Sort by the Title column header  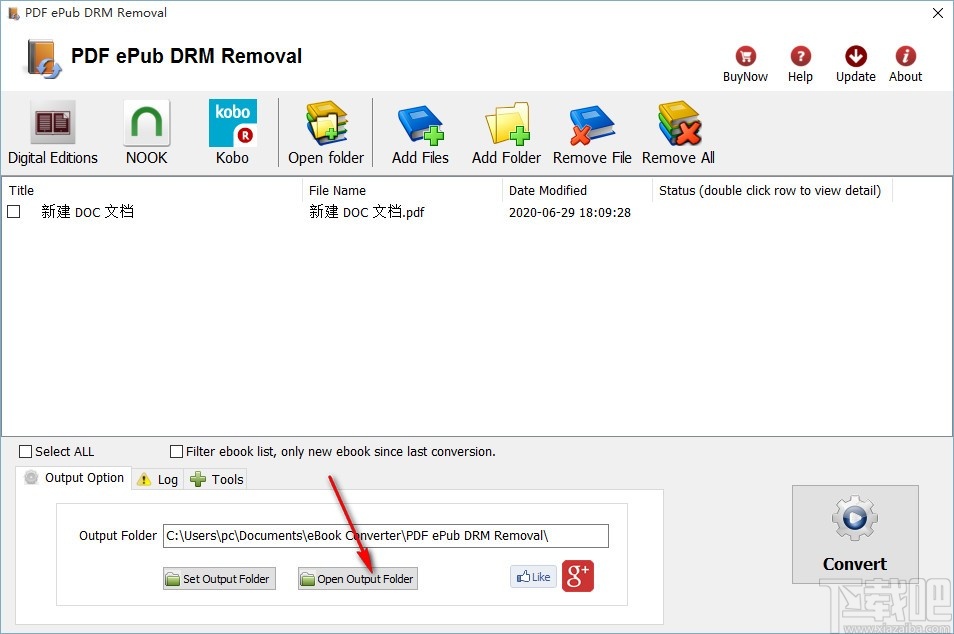pyautogui.click(x=152, y=190)
